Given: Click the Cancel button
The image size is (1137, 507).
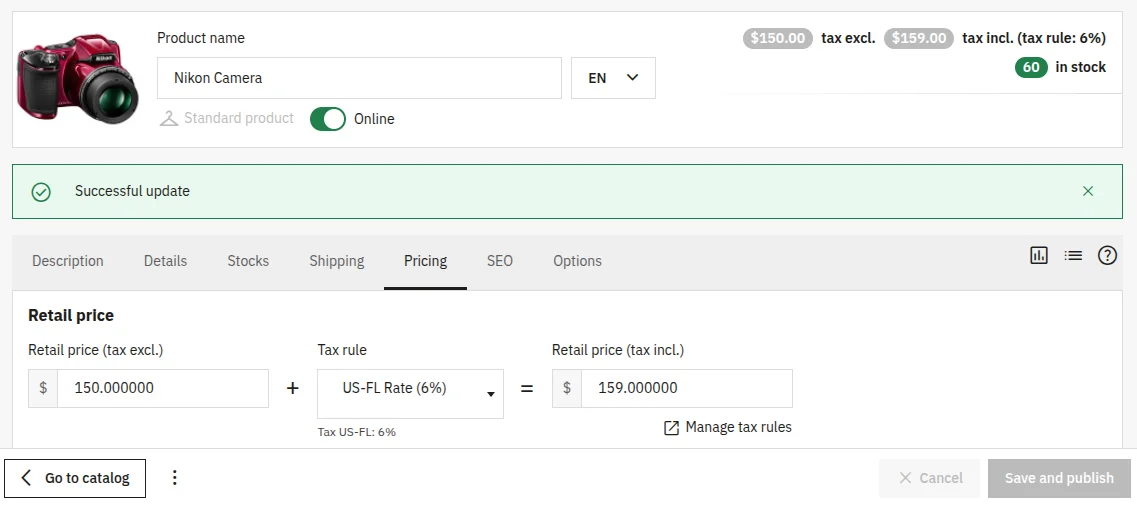Looking at the screenshot, I should point(930,478).
